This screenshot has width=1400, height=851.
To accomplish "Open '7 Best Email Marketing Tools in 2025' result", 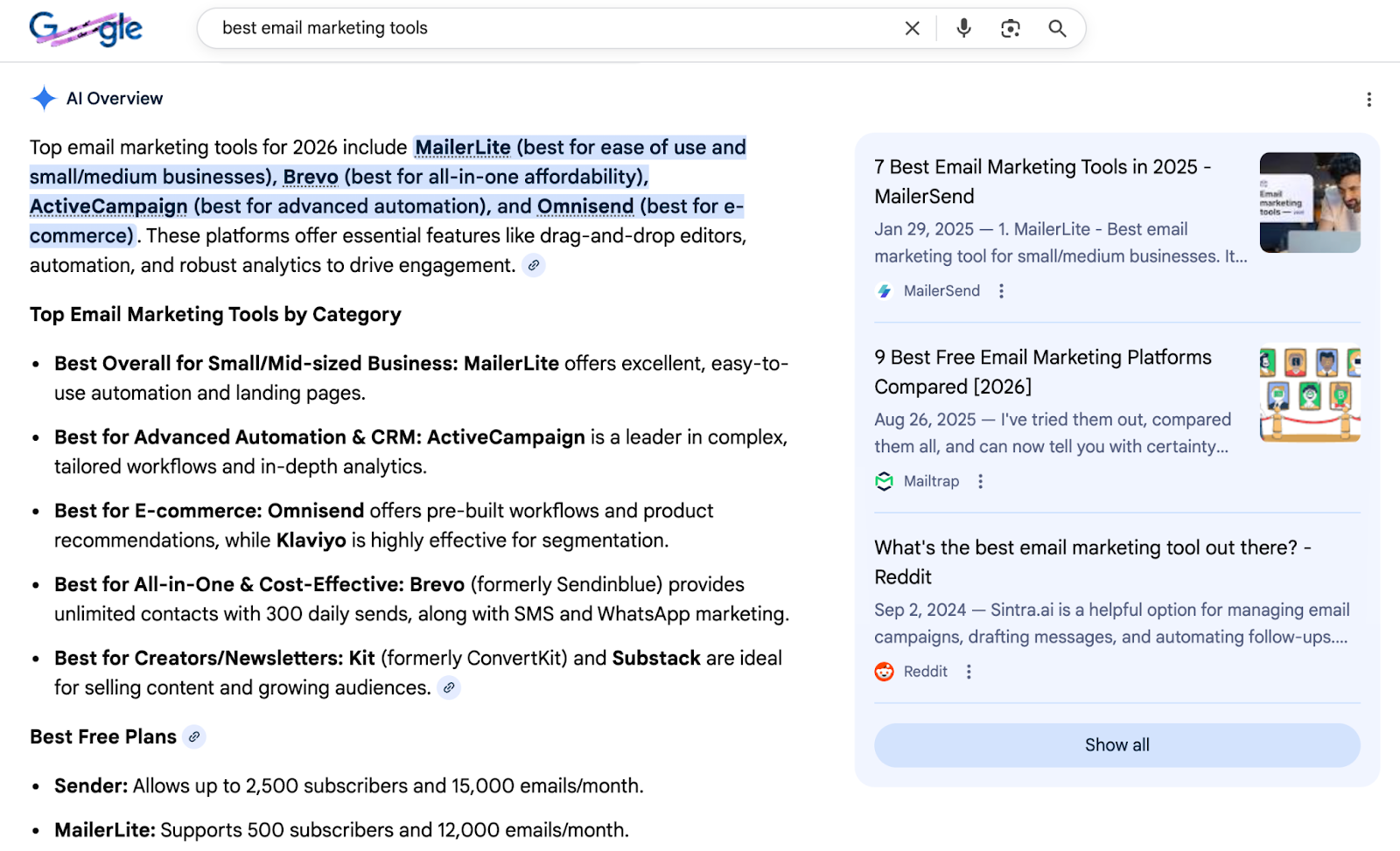I will pos(1042,181).
